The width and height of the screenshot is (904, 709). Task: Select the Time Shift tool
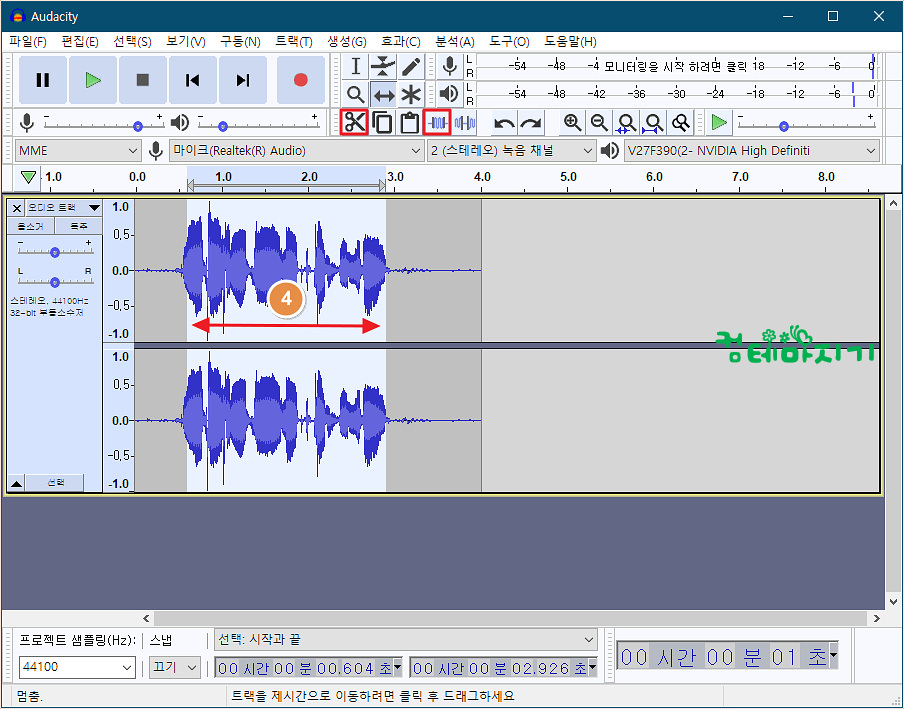(x=383, y=94)
